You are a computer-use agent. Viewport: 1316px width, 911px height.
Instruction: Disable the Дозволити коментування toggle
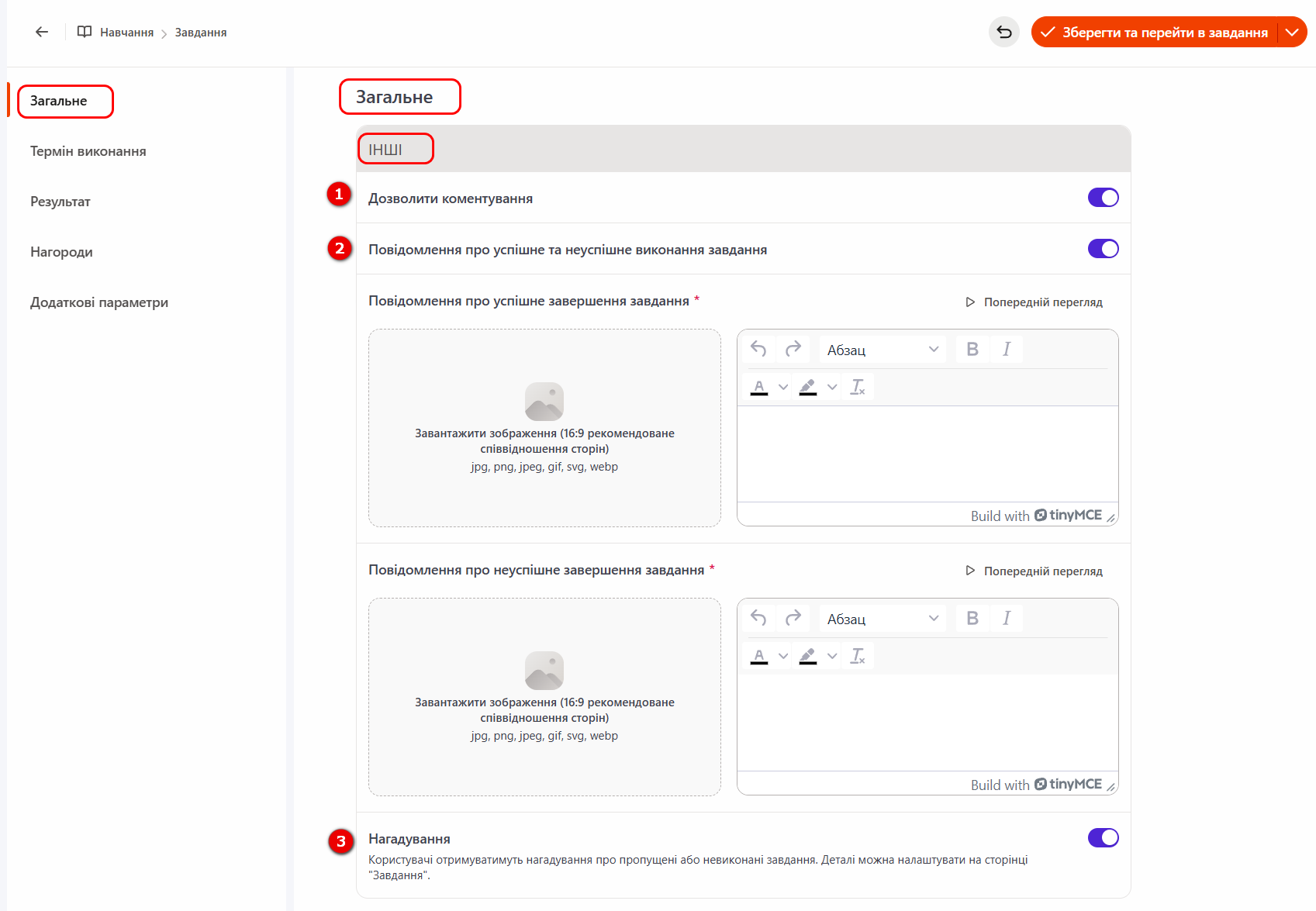pyautogui.click(x=1103, y=198)
